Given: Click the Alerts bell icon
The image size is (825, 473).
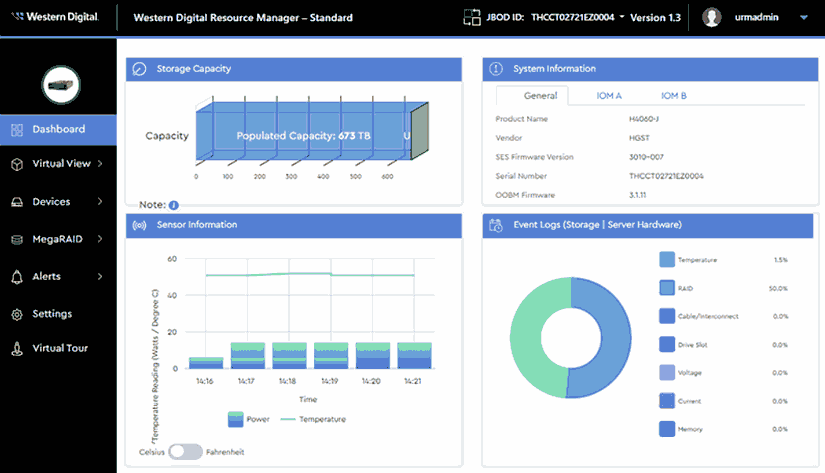Looking at the screenshot, I should [17, 277].
